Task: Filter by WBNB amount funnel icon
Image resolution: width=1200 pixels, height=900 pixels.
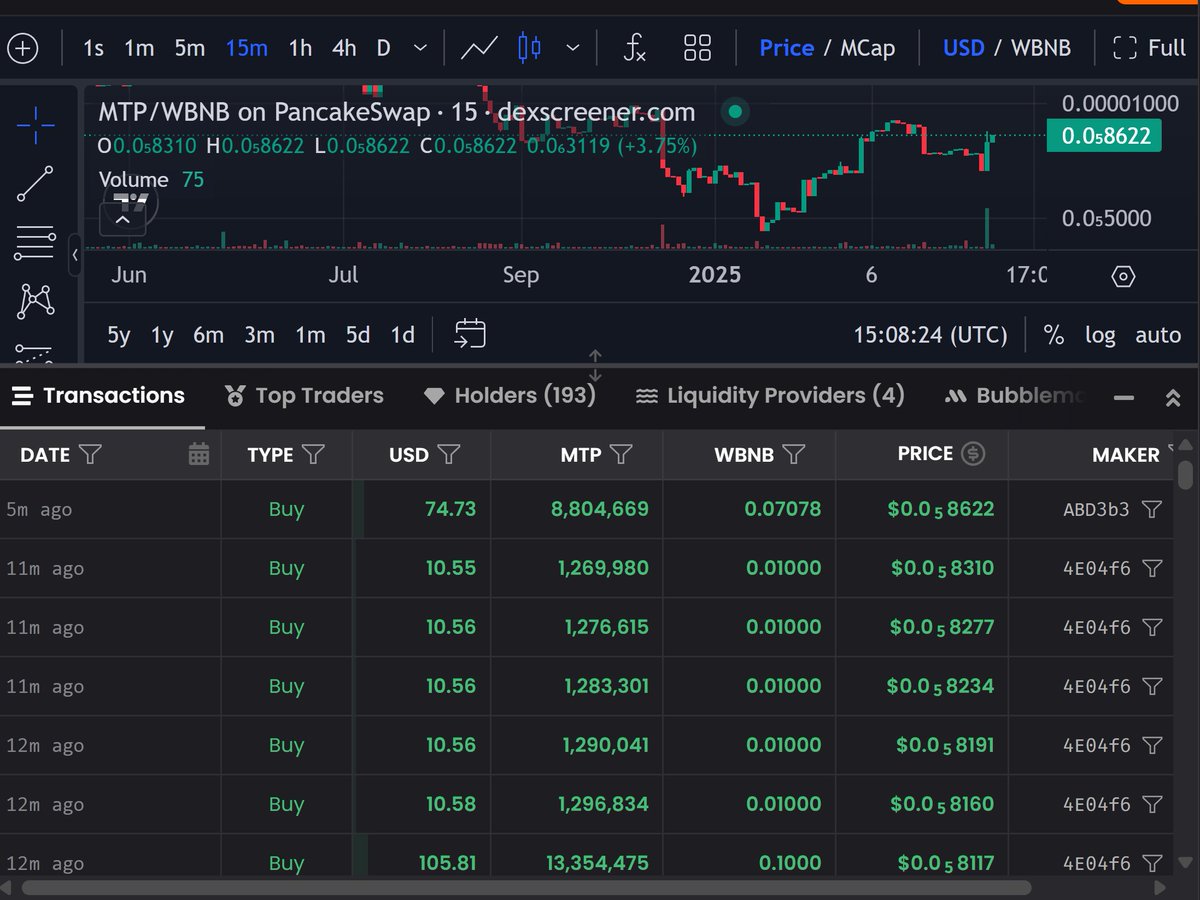Action: click(794, 455)
